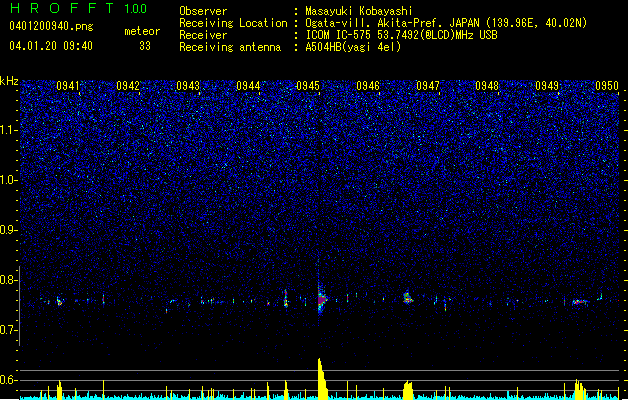Click the 0.6 kHz axis label
629x400 pixels.
pyautogui.click(x=9, y=380)
